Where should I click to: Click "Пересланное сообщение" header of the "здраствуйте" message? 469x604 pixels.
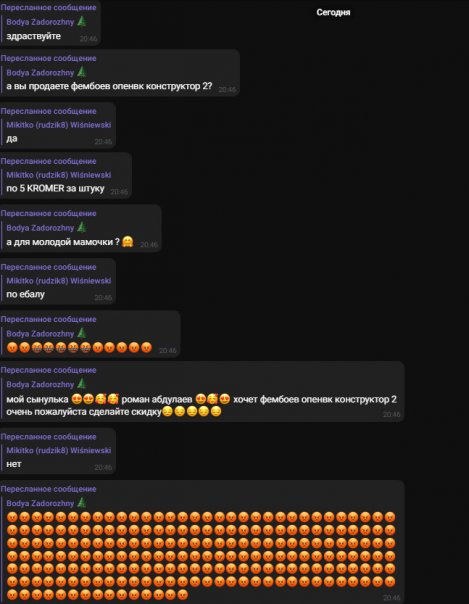click(49, 7)
